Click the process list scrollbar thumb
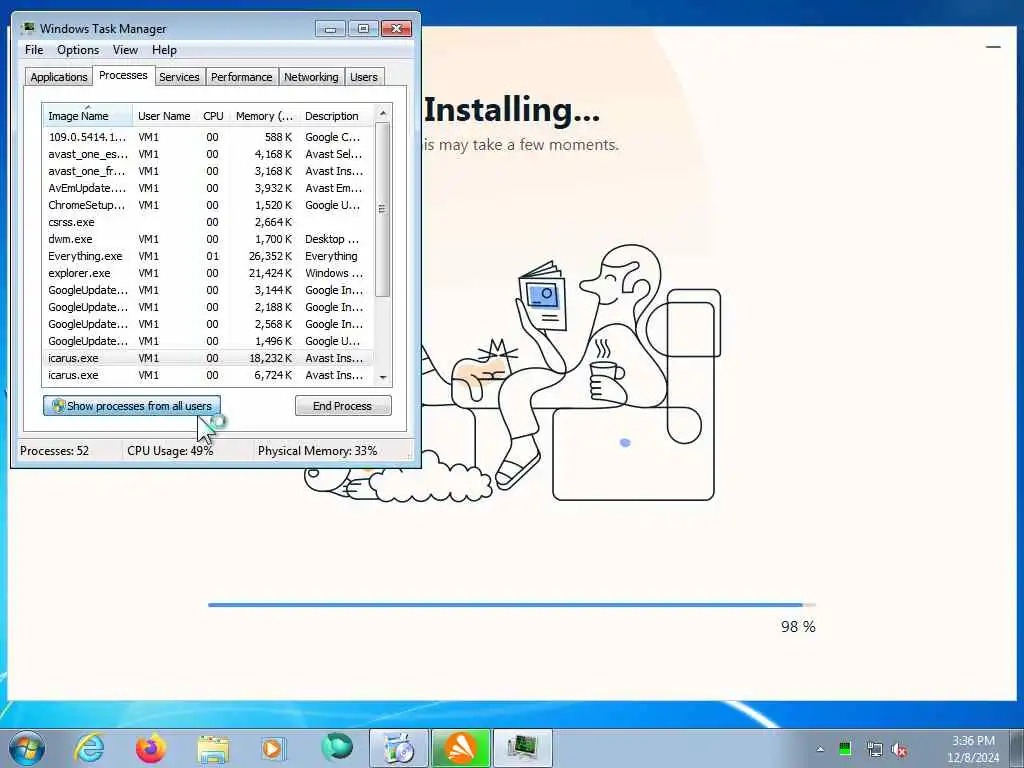Viewport: 1024px width, 768px height. [x=383, y=210]
